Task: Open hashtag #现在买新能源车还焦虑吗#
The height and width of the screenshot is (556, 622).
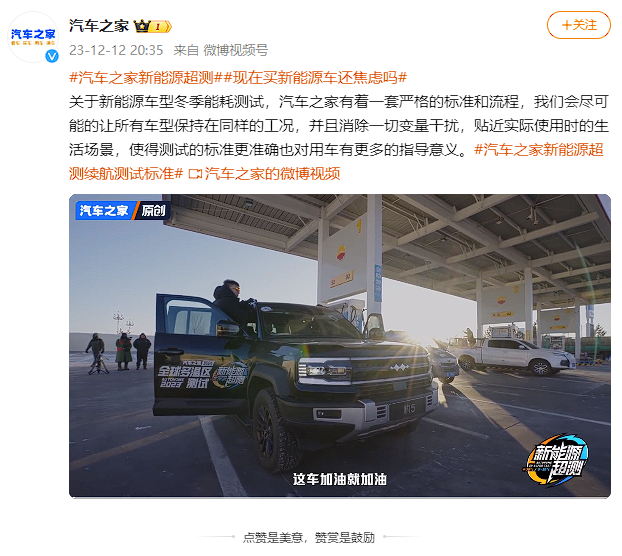Action: click(315, 77)
